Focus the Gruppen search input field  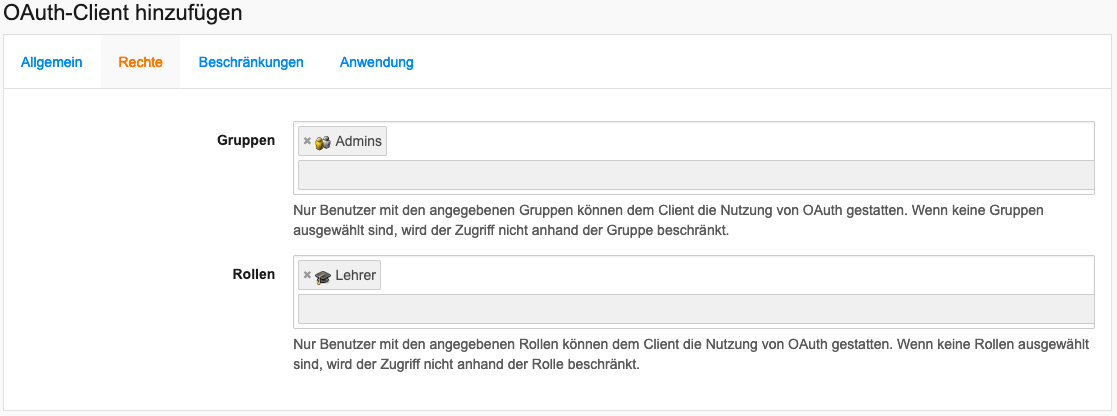click(x=695, y=175)
